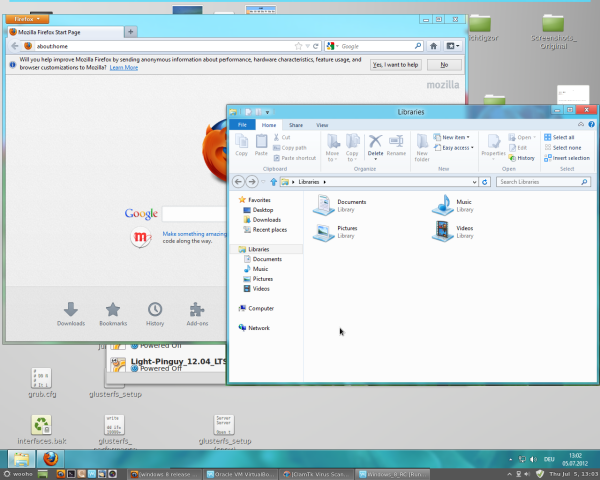Click the Explorer refresh button
The width and height of the screenshot is (600, 480).
point(485,182)
